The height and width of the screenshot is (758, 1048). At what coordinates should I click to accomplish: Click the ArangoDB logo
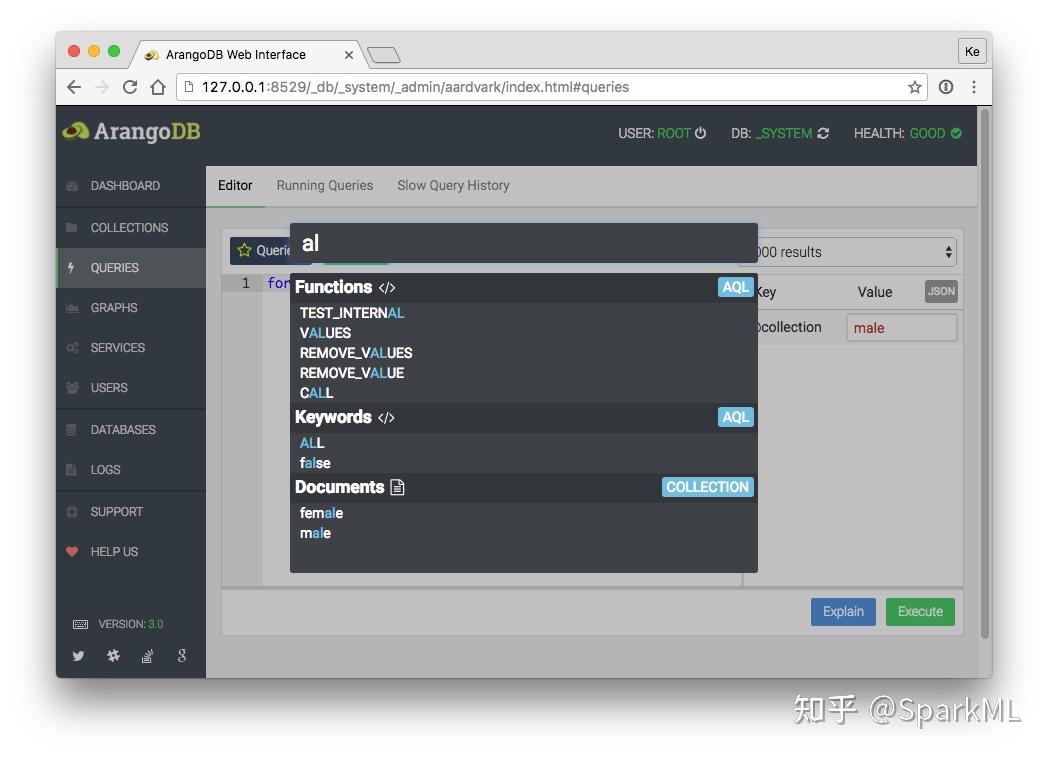[x=131, y=131]
